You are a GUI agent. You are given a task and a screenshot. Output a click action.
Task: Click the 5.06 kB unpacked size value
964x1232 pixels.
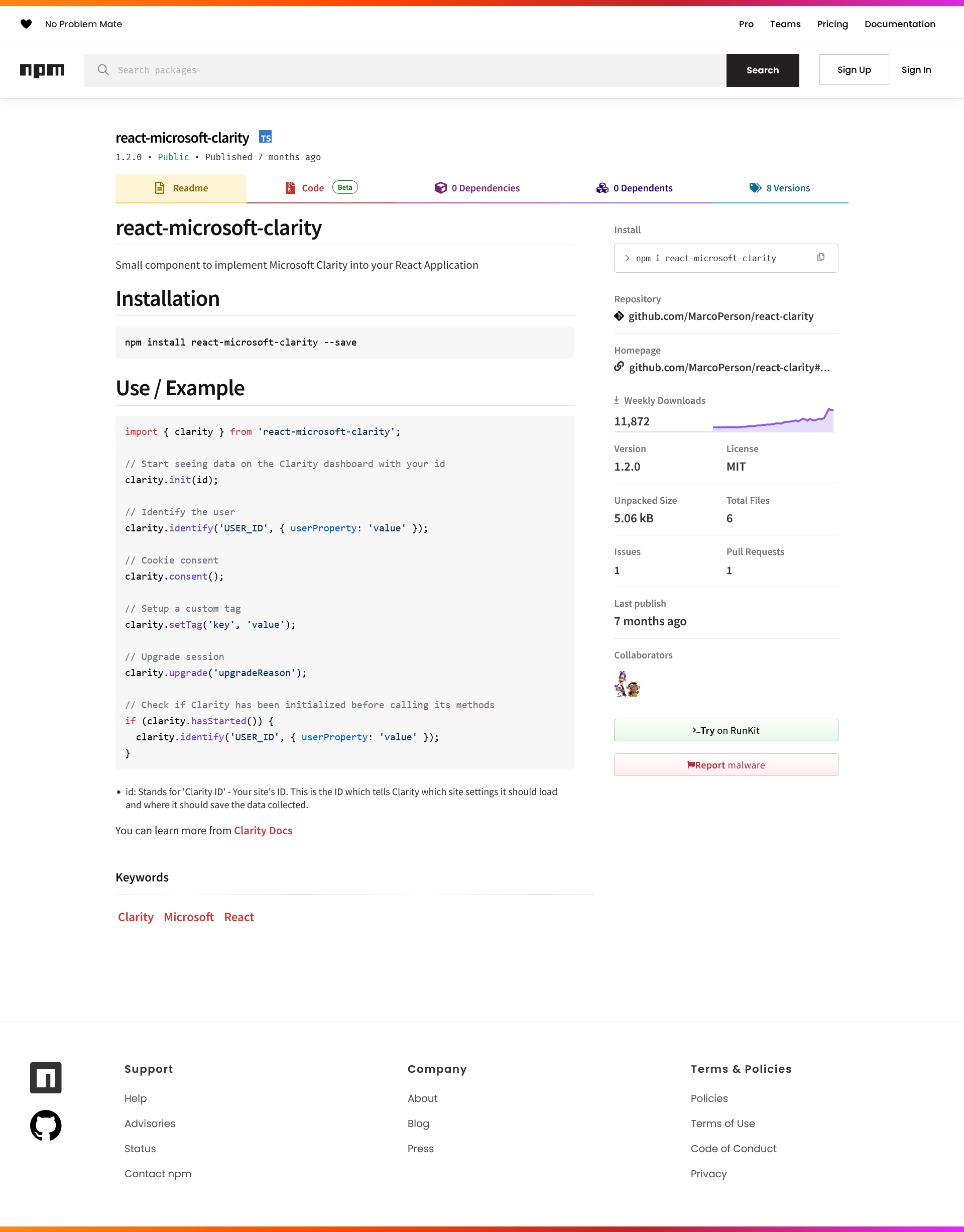(x=633, y=518)
